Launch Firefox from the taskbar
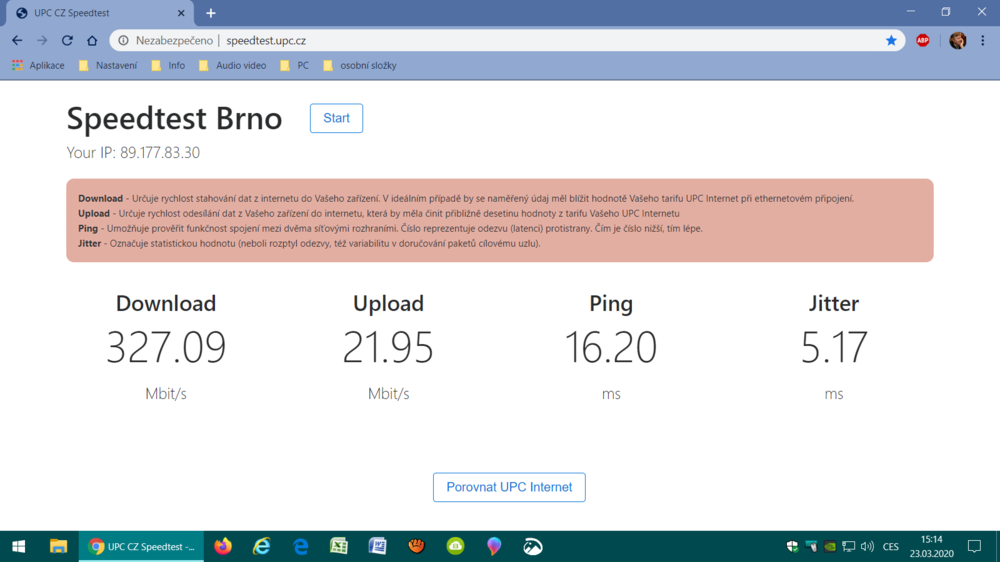This screenshot has height=562, width=1000. pos(223,547)
